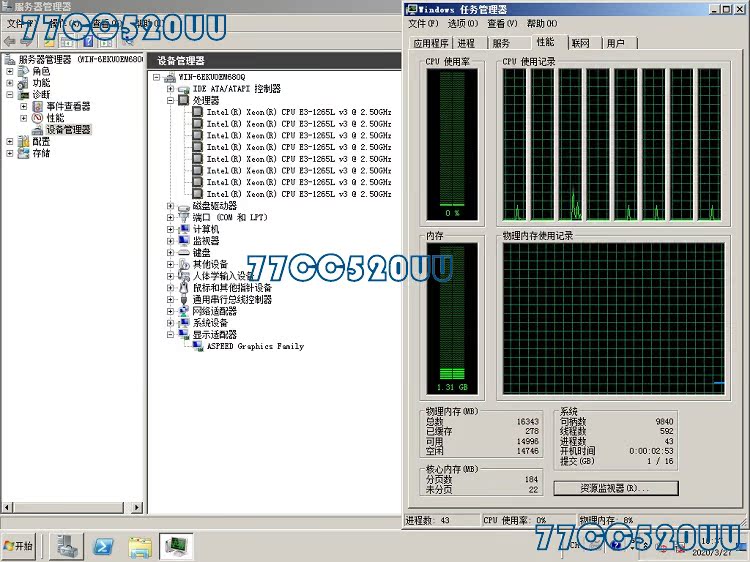Viewport: 750px width, 562px height.
Task: Open Server Manager from the taskbar
Action: pyautogui.click(x=67, y=546)
